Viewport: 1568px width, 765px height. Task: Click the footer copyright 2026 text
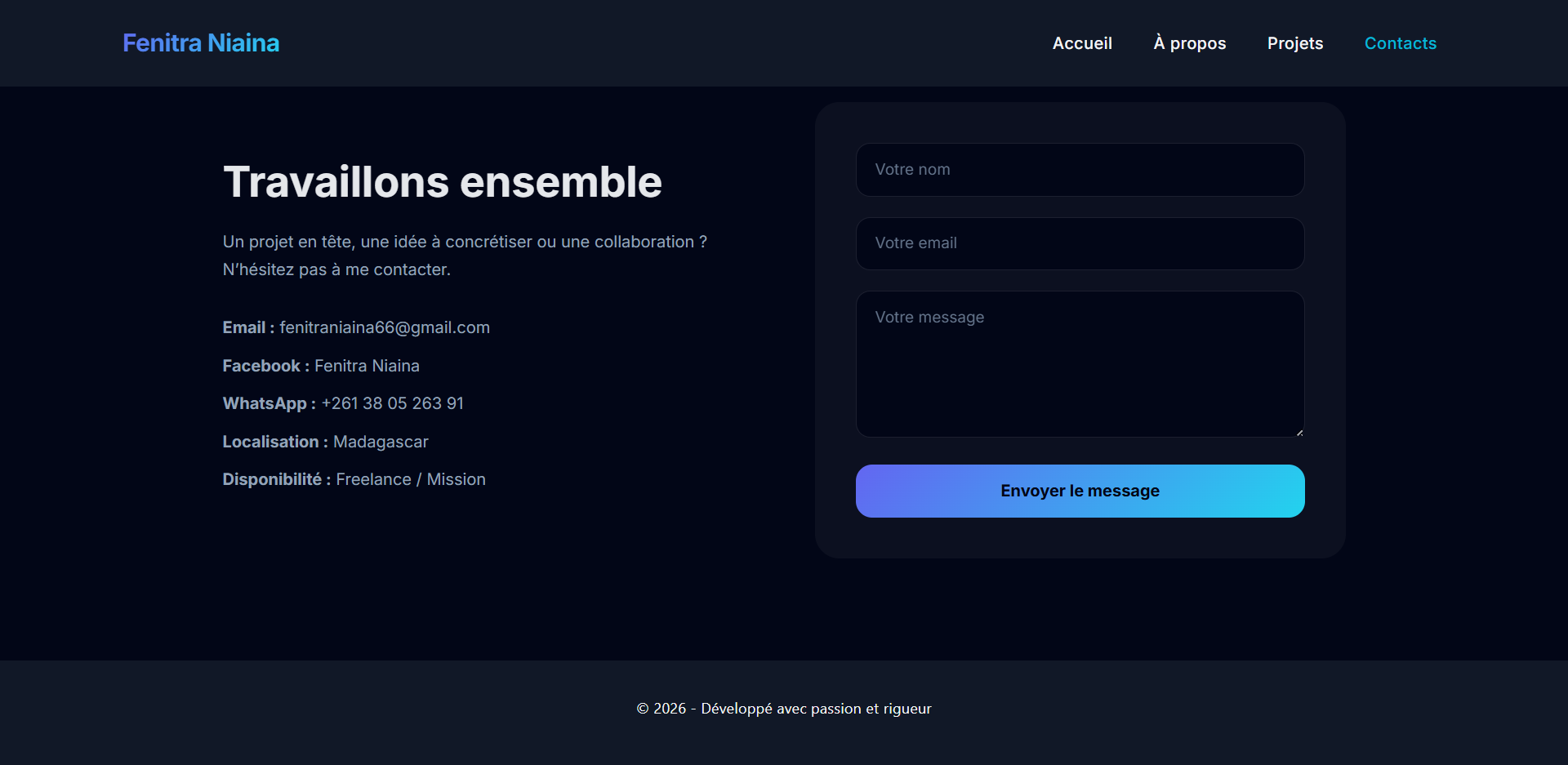(x=783, y=709)
